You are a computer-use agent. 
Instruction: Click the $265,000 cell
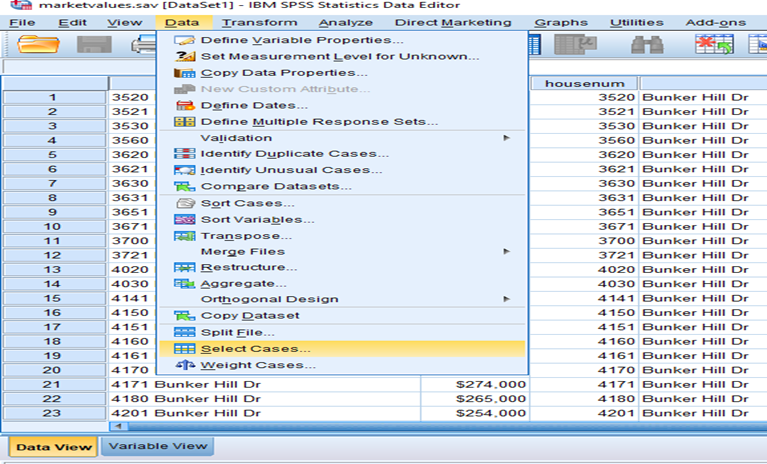coord(475,399)
